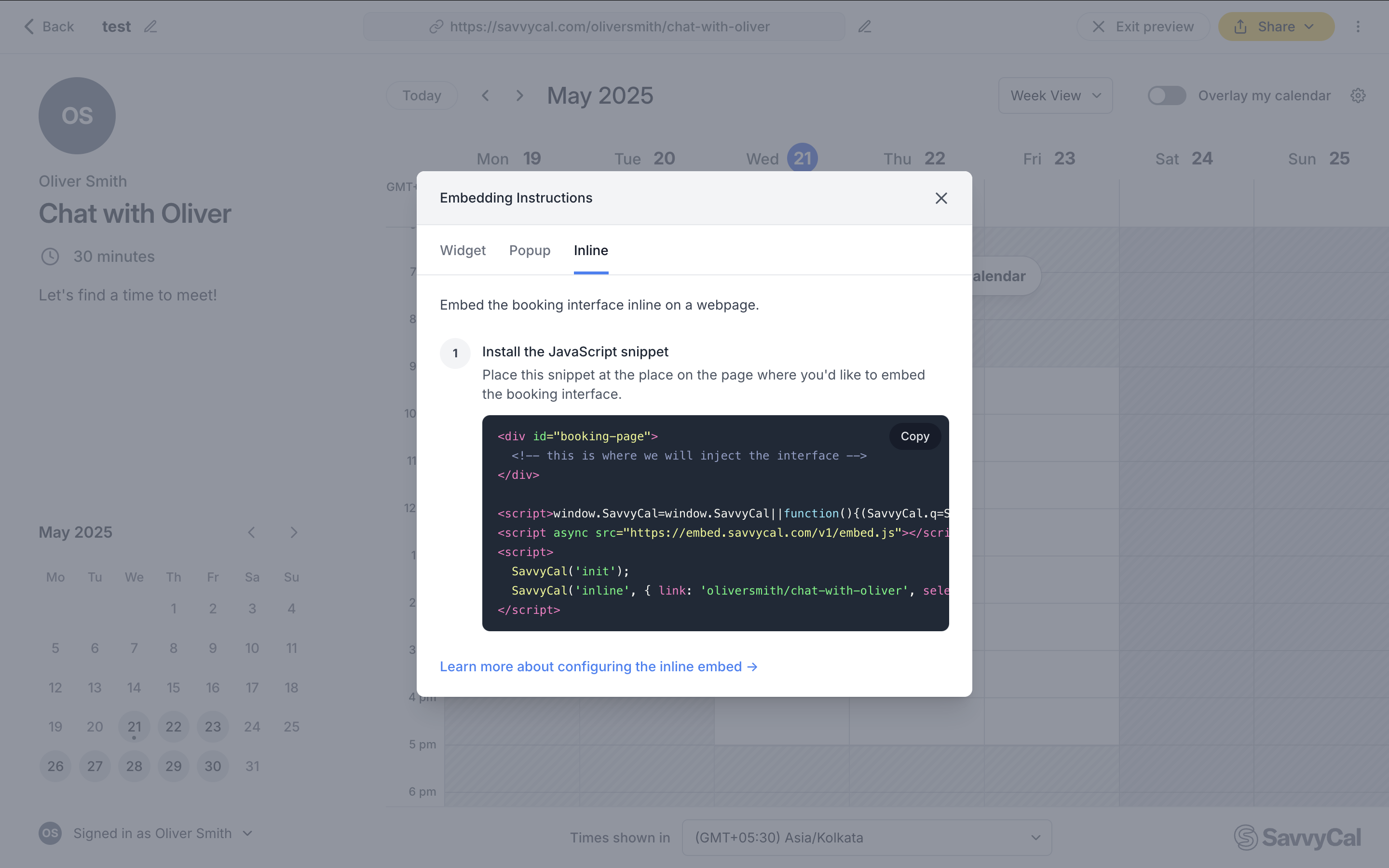The width and height of the screenshot is (1389, 868).
Task: Select May 26 in the mini calendar
Action: pos(55,766)
